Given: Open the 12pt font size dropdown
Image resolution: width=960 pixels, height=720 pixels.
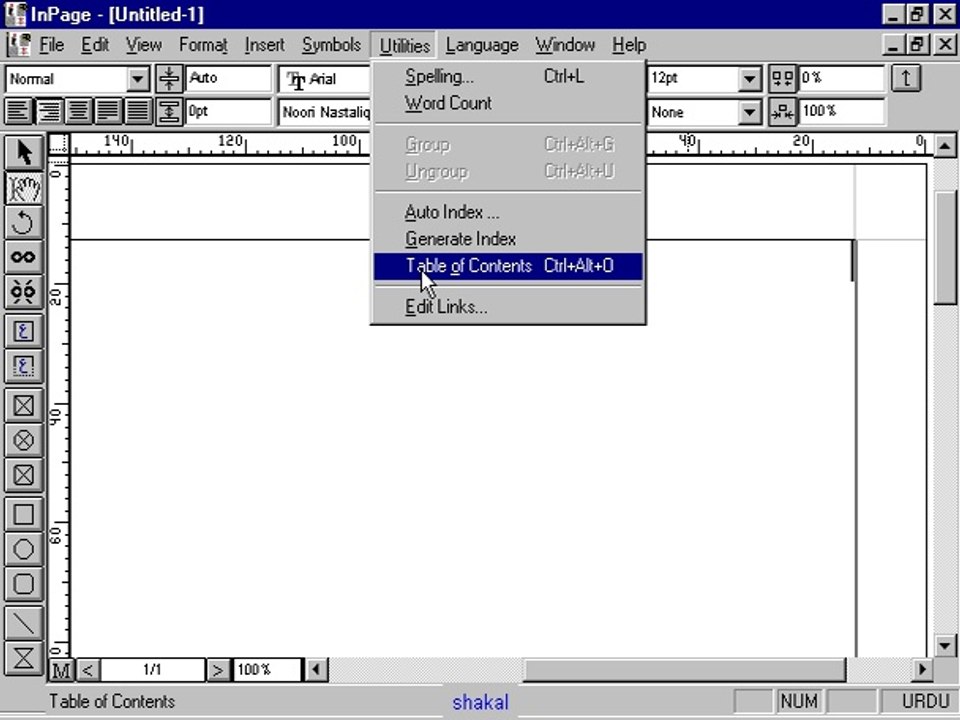Looking at the screenshot, I should click(749, 79).
